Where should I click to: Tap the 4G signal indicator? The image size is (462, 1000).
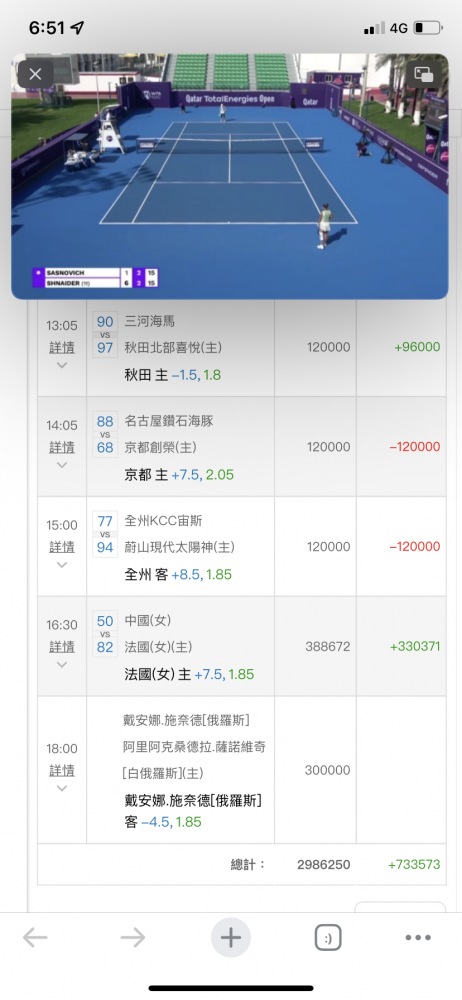pyautogui.click(x=398, y=28)
